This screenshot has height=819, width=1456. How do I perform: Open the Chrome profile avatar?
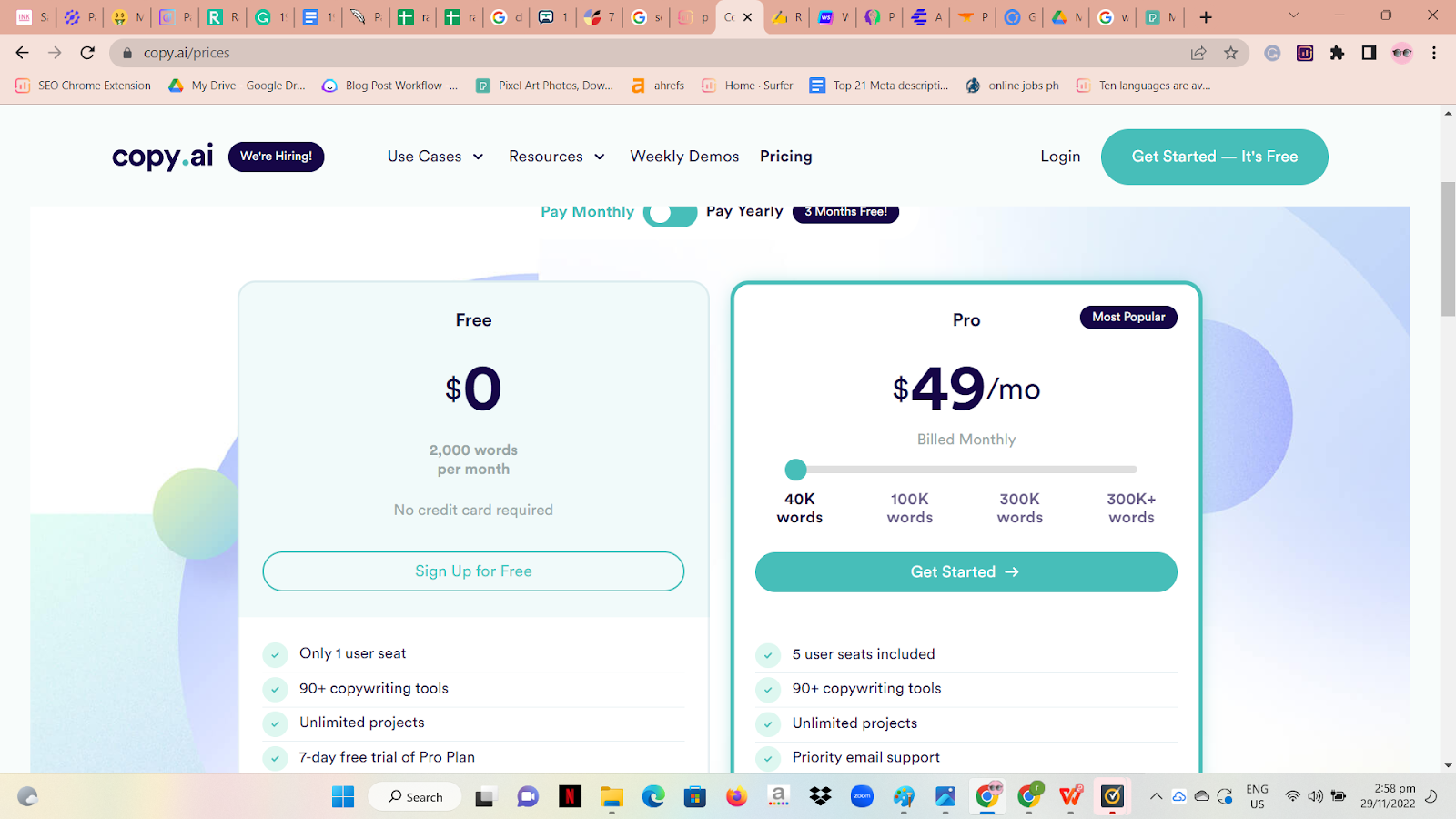click(1402, 53)
